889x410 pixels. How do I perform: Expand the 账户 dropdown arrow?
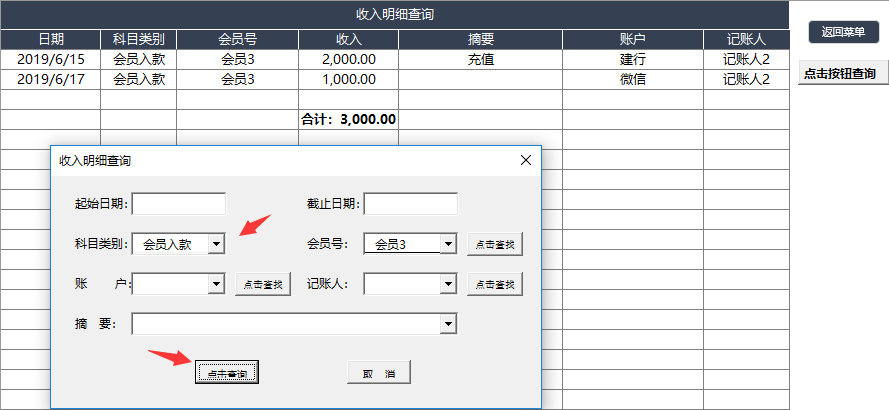[x=217, y=284]
